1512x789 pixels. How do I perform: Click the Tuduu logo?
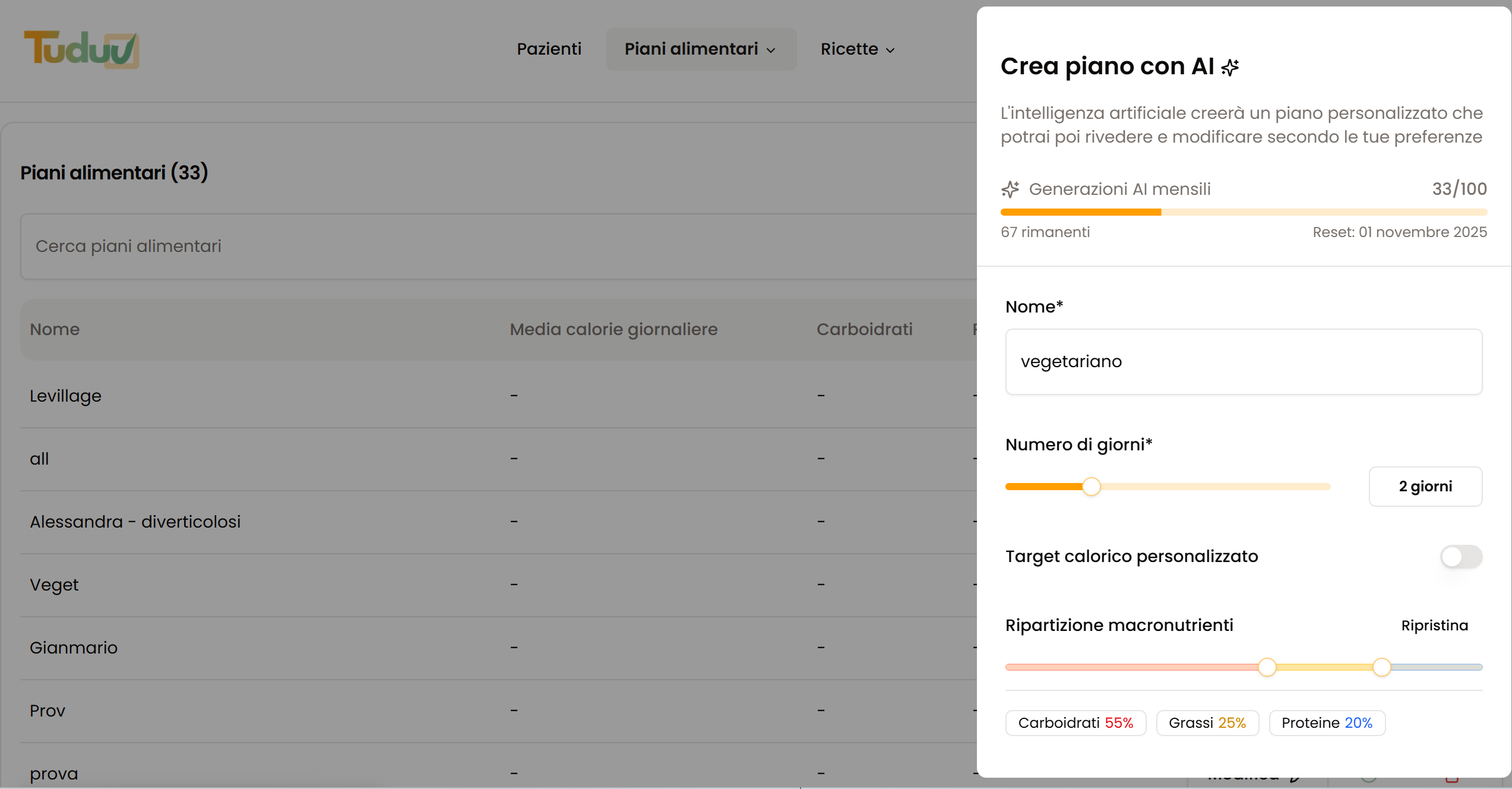[x=81, y=49]
